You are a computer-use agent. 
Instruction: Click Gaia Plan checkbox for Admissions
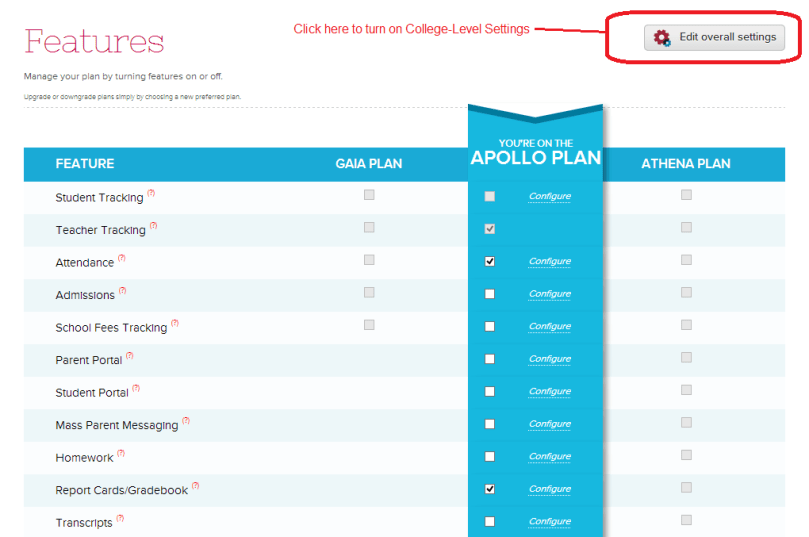point(369,292)
